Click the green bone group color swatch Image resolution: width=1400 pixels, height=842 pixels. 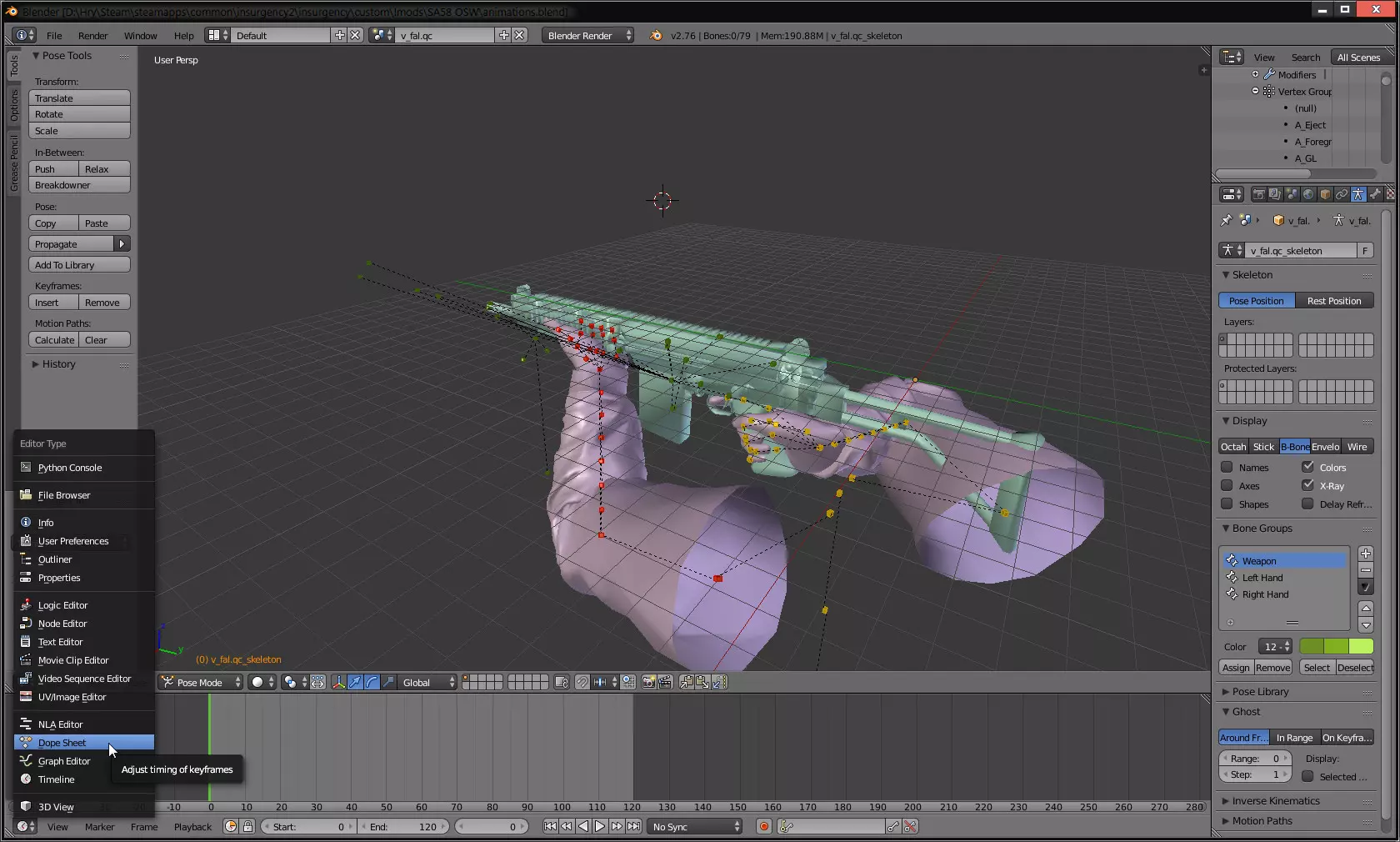pyautogui.click(x=1336, y=647)
